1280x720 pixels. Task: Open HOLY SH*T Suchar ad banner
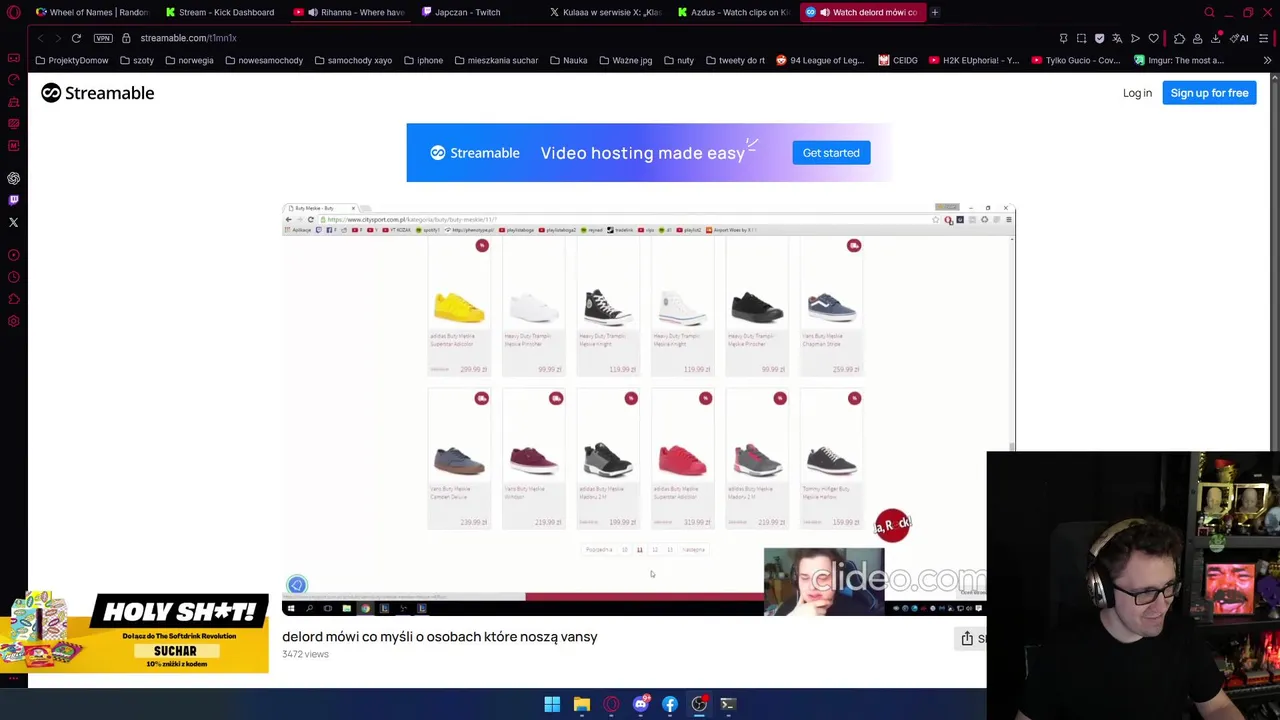coord(135,632)
